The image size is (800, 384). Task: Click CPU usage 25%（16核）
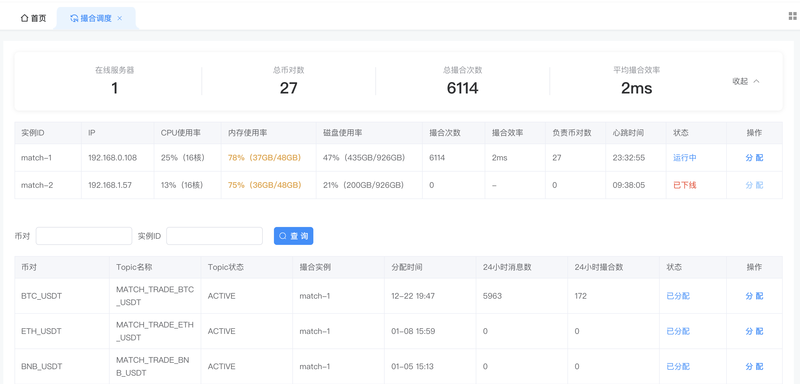(183, 158)
